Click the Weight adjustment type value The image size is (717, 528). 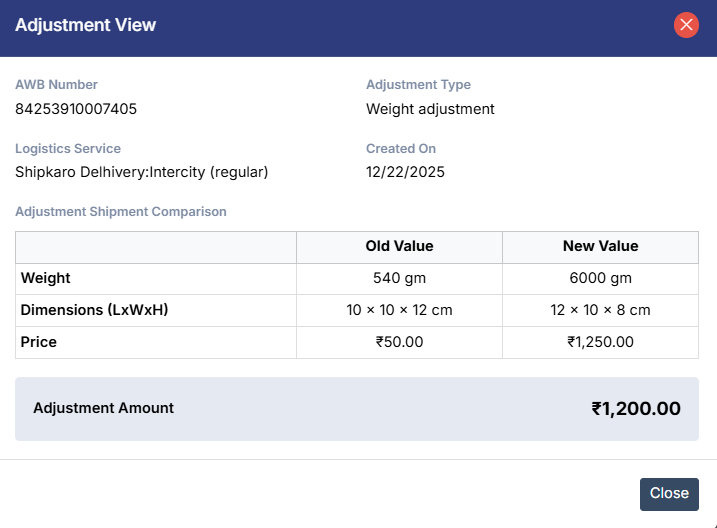coord(430,109)
